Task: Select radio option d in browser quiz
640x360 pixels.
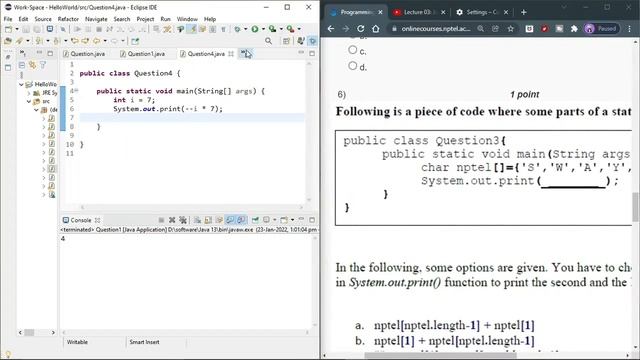Action: [353, 65]
